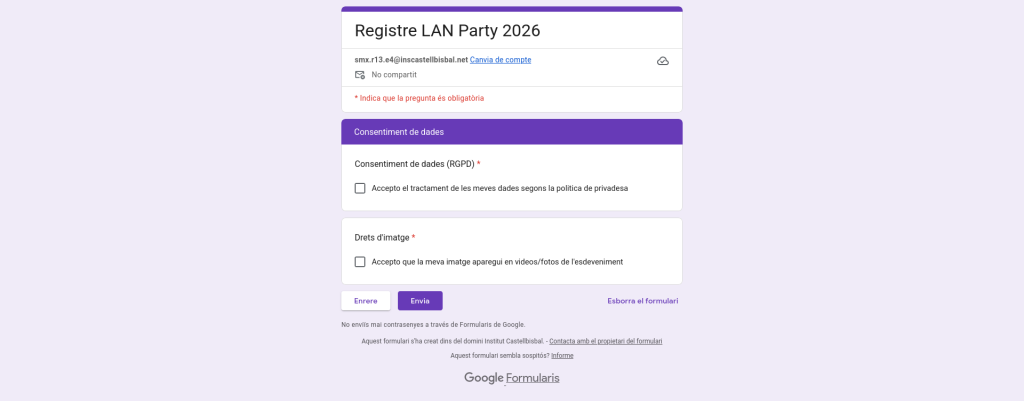Click the Google Formularis logo
1024x401 pixels.
point(511,378)
